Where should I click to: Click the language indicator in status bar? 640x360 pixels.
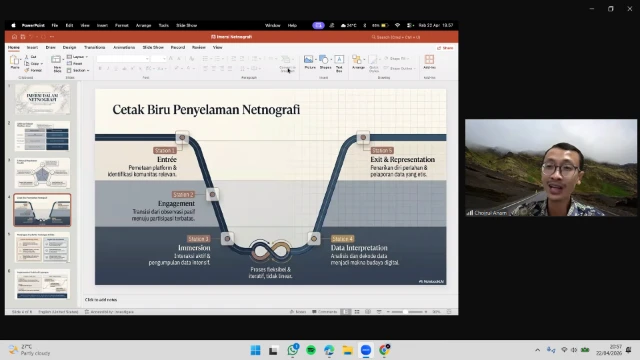pos(58,312)
